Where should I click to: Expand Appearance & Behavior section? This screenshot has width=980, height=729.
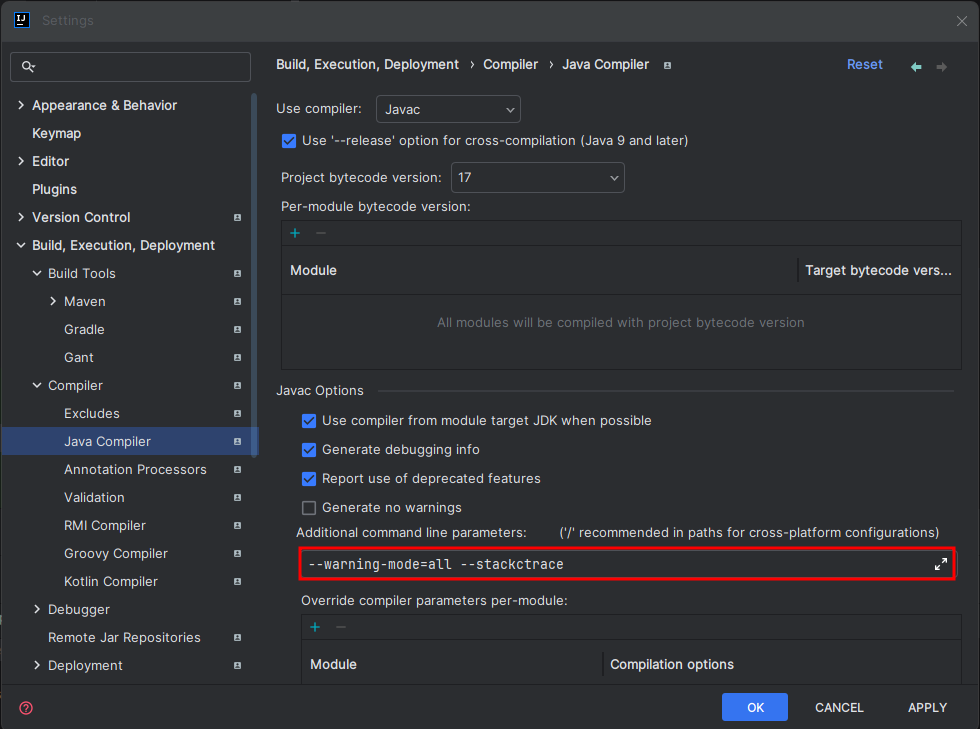point(21,105)
